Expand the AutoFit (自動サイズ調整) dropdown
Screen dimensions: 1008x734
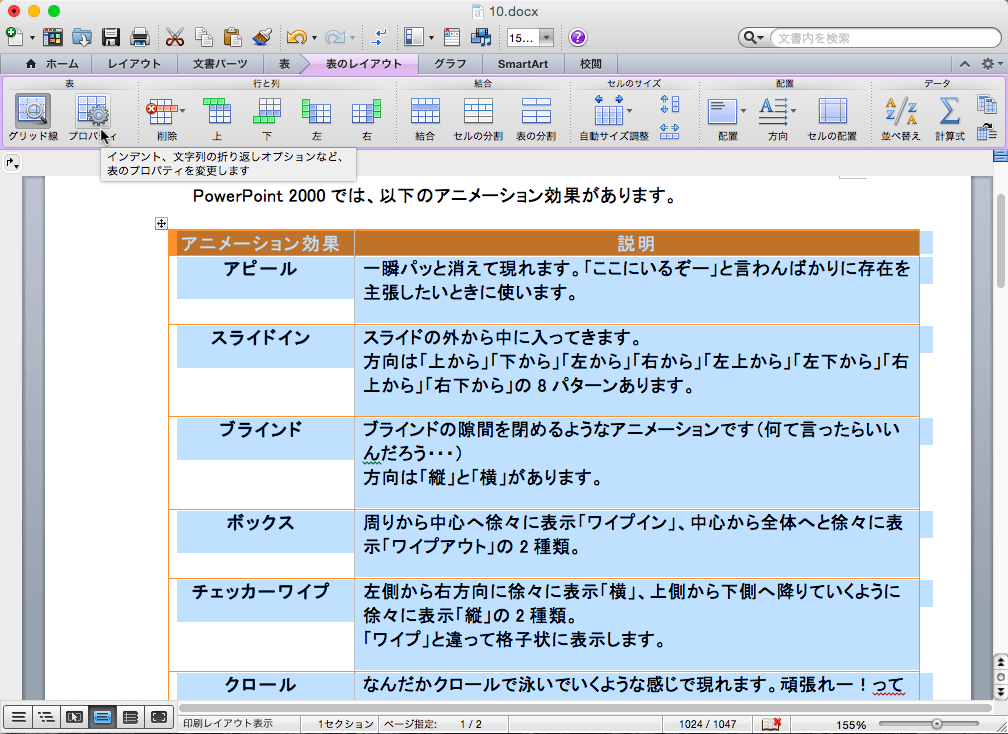pyautogui.click(x=629, y=111)
